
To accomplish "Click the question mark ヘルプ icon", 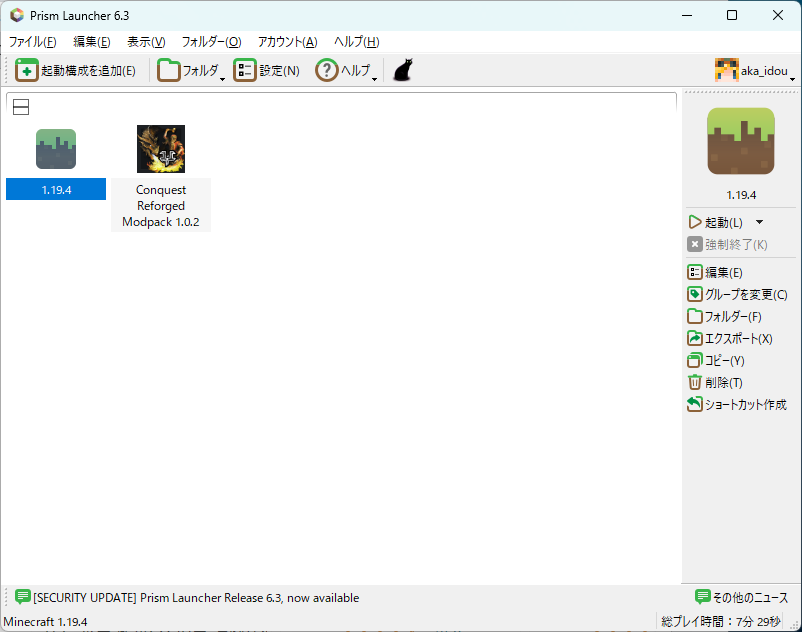I will (x=326, y=70).
